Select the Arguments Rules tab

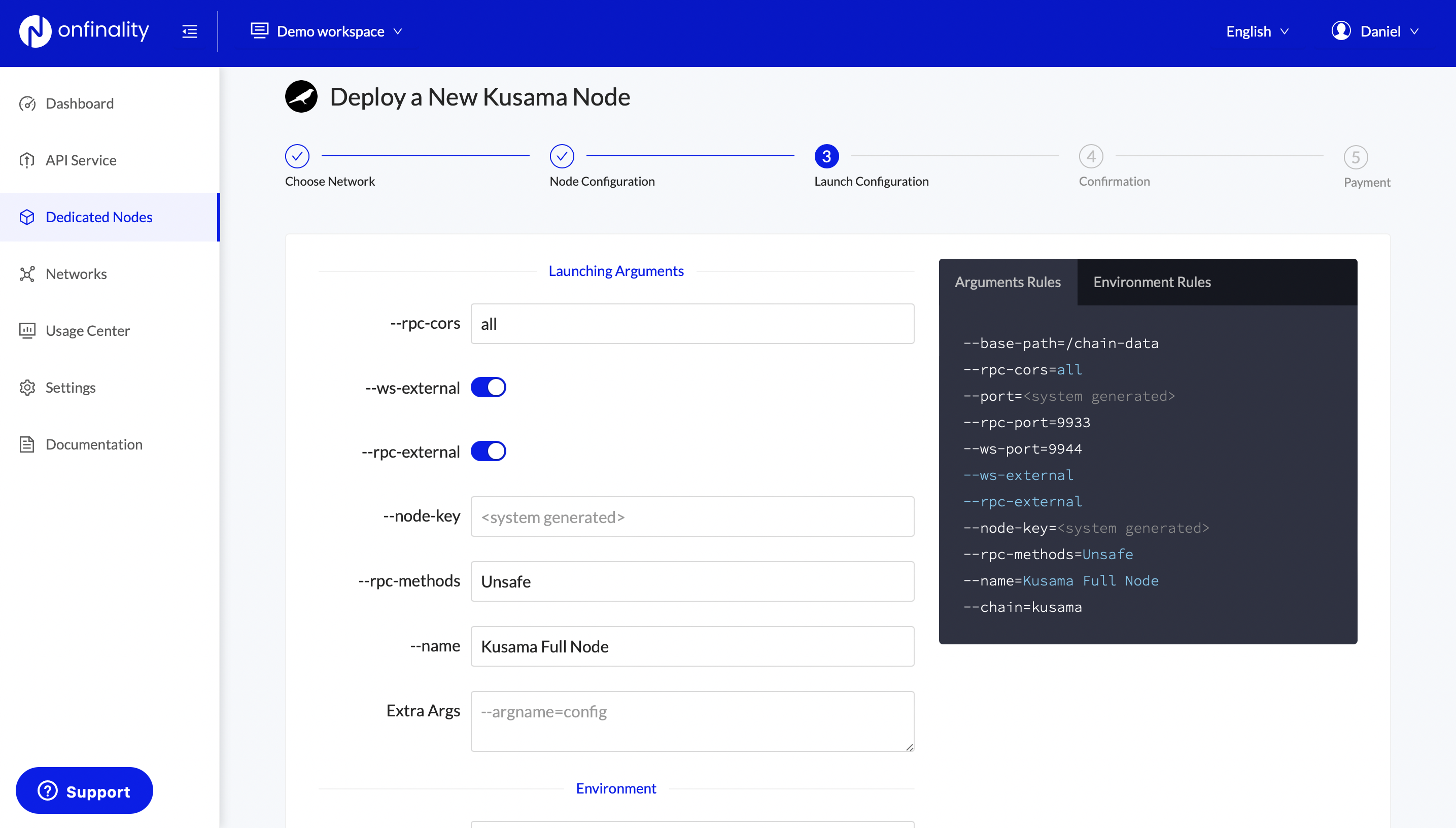click(x=1008, y=282)
